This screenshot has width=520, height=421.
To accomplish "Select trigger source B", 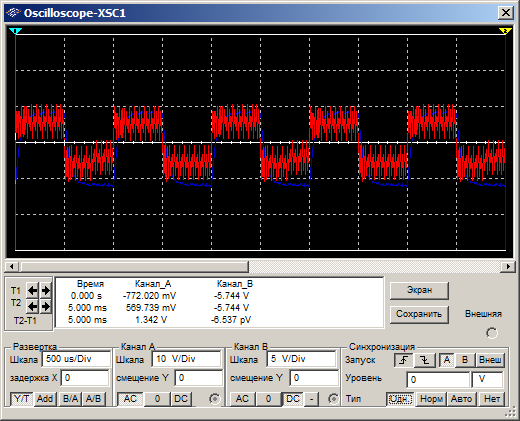I will coord(465,360).
